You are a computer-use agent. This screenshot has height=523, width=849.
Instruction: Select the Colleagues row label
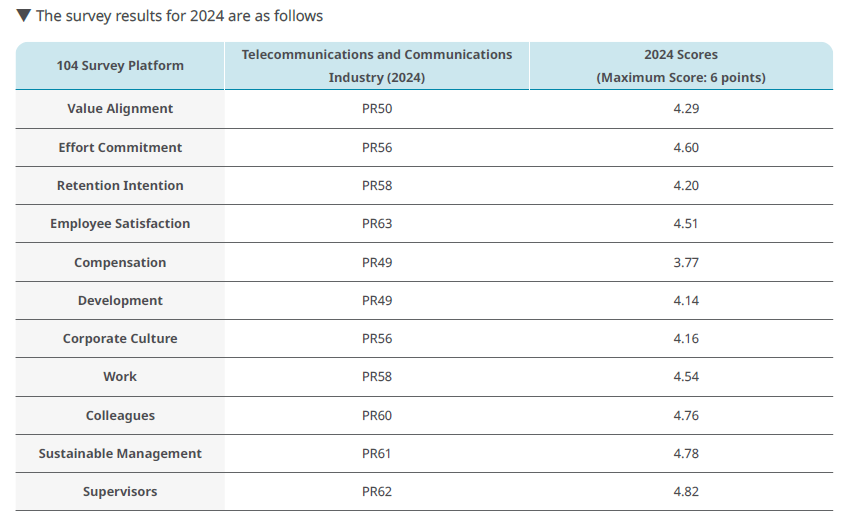tap(120, 416)
